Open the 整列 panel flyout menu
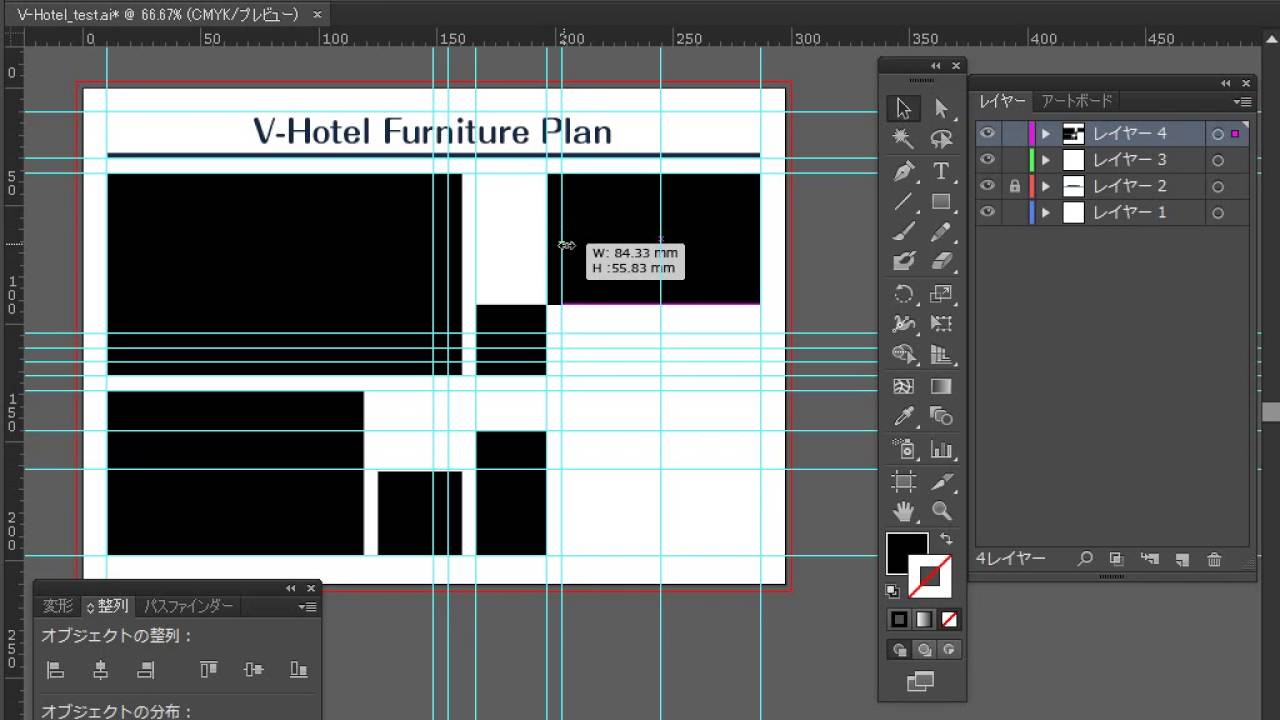This screenshot has height=720, width=1280. pos(307,606)
